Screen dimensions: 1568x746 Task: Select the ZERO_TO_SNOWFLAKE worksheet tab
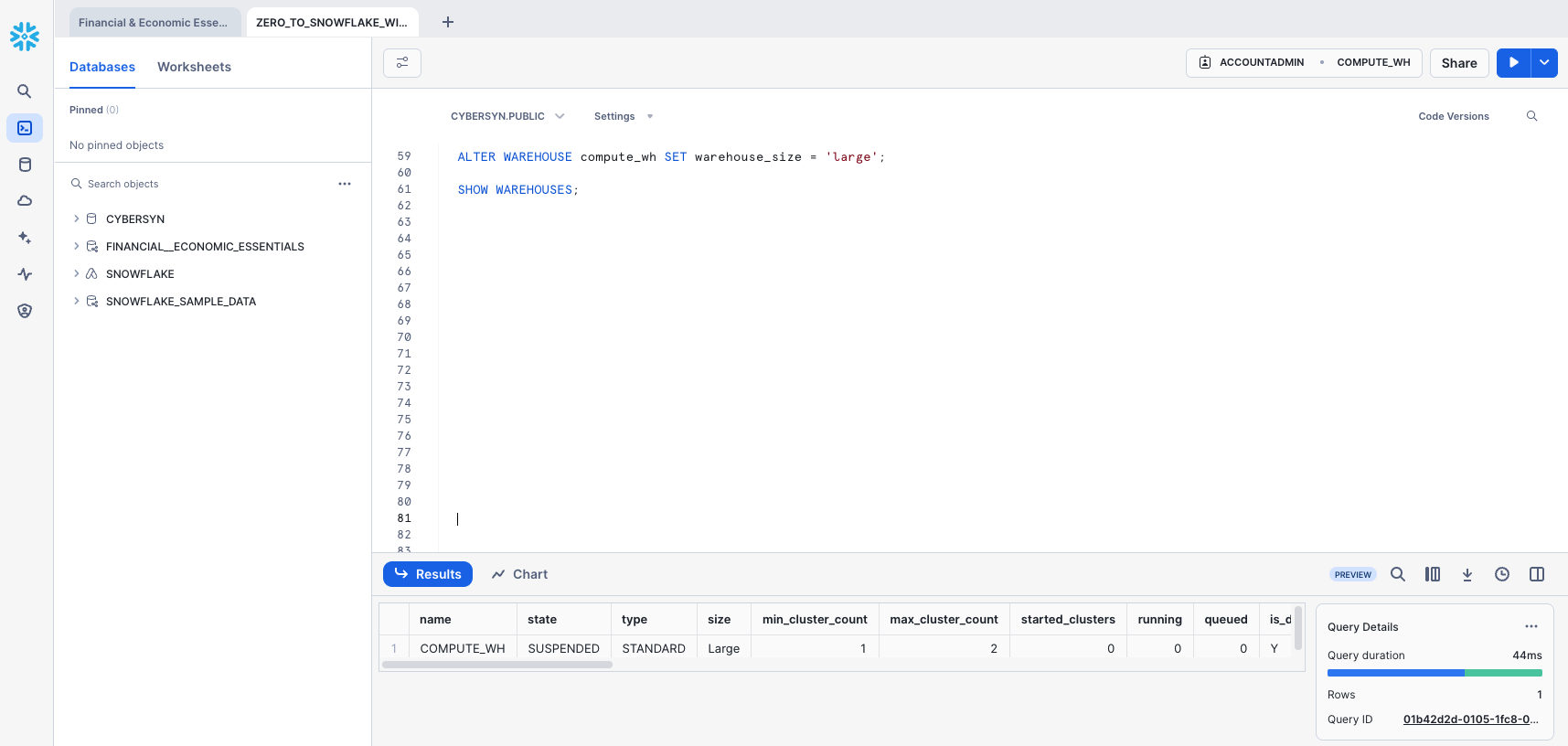(332, 23)
